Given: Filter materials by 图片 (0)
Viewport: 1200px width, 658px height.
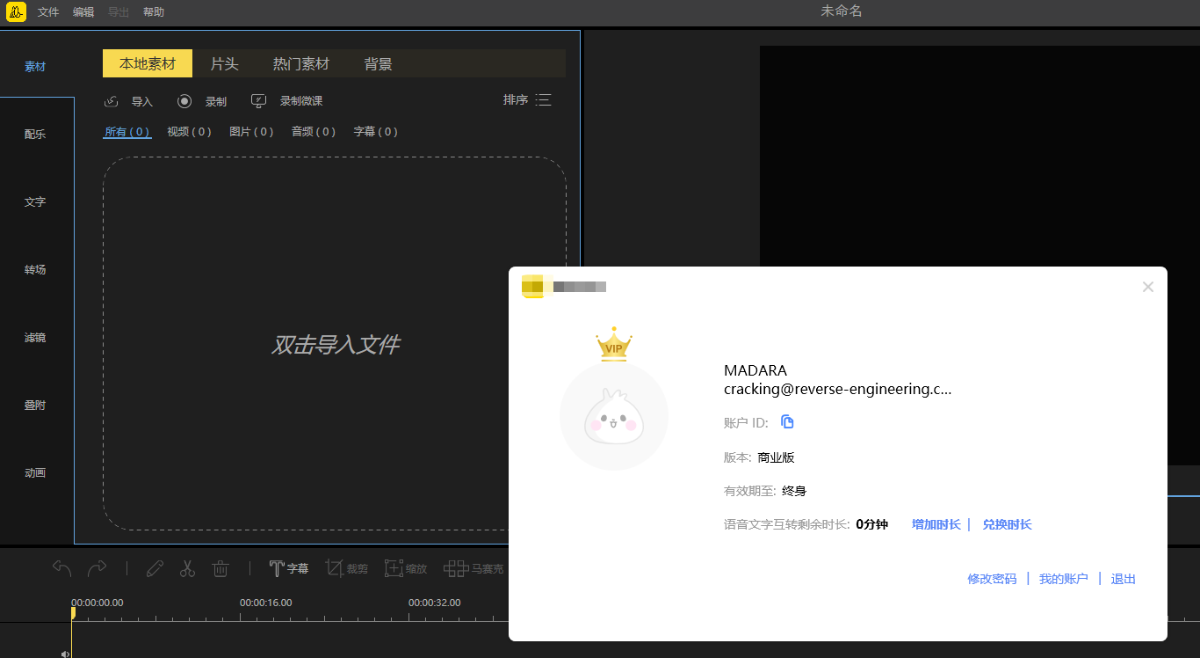Looking at the screenshot, I should pos(251,132).
